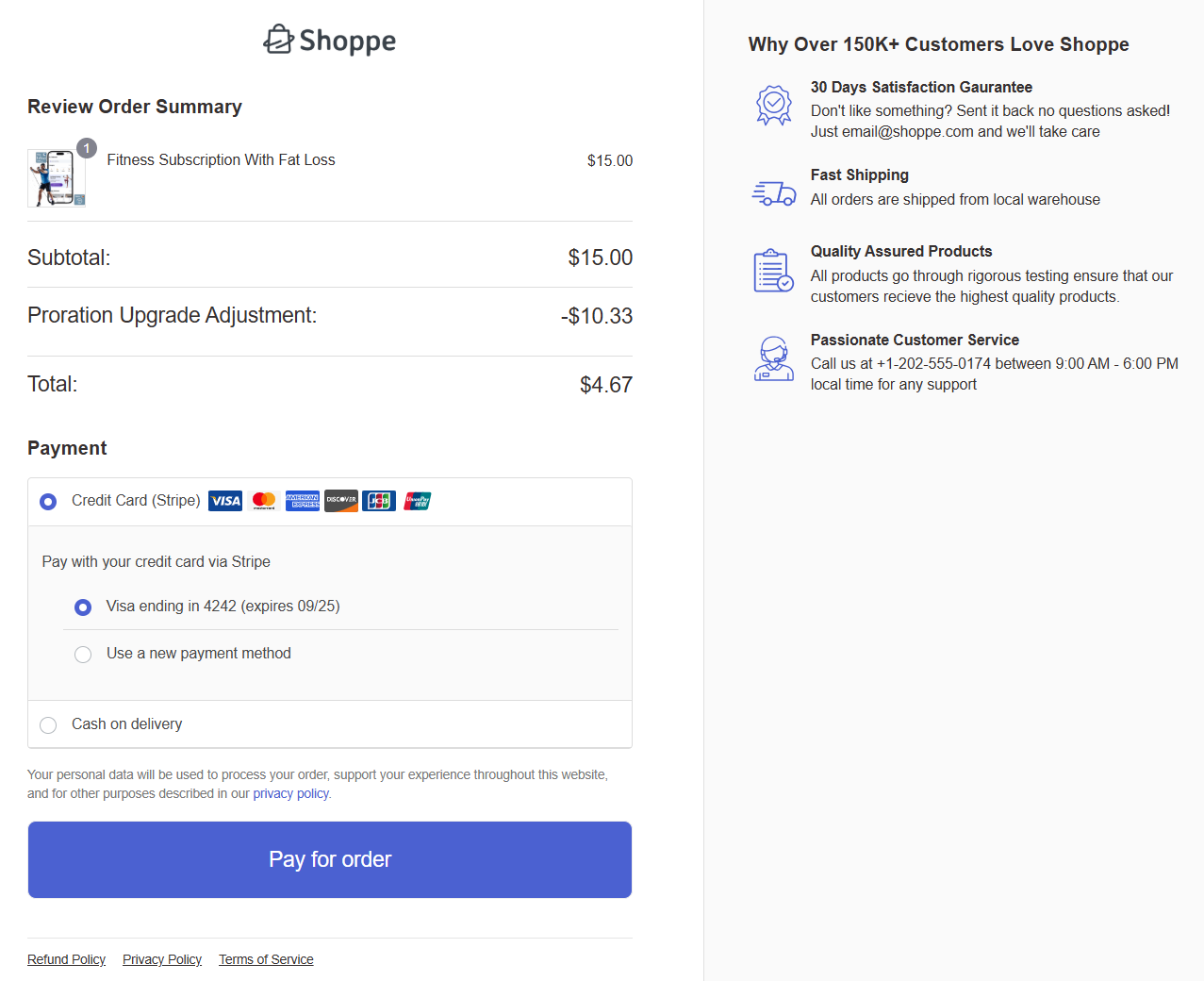Open the privacy policy link in the disclaimer

tap(290, 793)
